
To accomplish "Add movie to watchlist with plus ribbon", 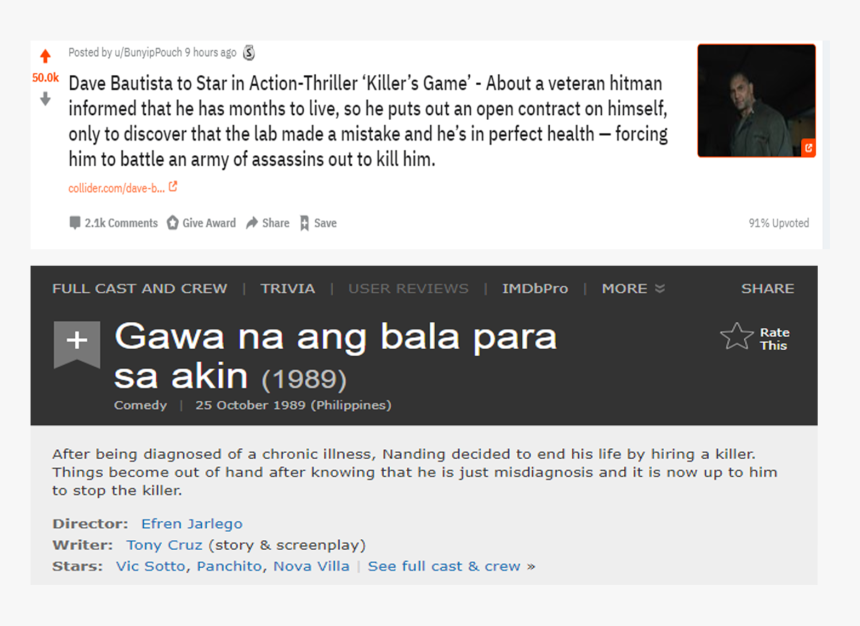I will pyautogui.click(x=77, y=344).
